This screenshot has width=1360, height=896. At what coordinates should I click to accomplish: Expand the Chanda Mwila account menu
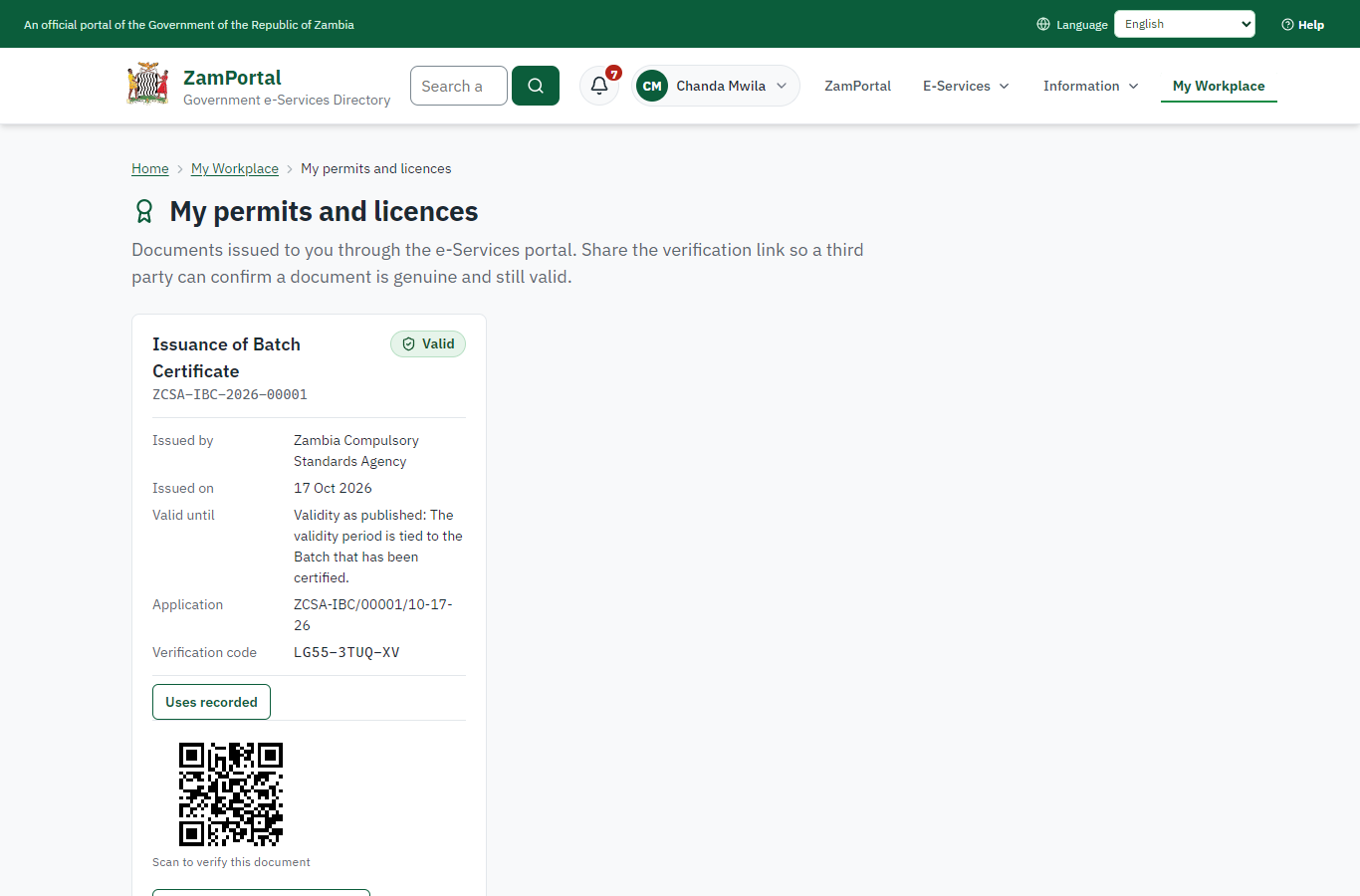(x=716, y=86)
